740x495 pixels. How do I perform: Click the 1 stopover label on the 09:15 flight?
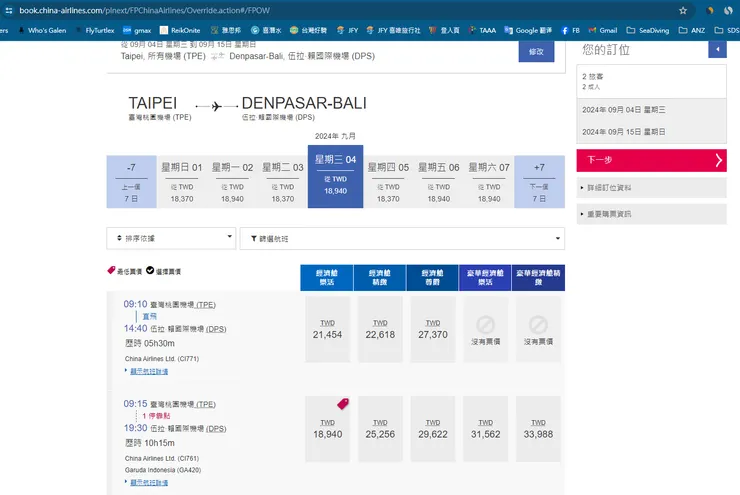click(x=156, y=416)
